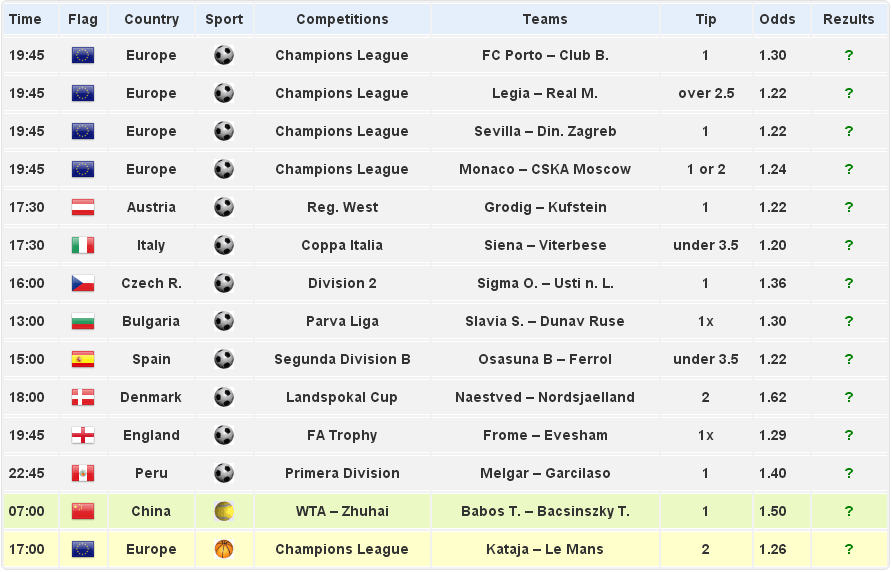Click the China flag icon

pos(83,512)
